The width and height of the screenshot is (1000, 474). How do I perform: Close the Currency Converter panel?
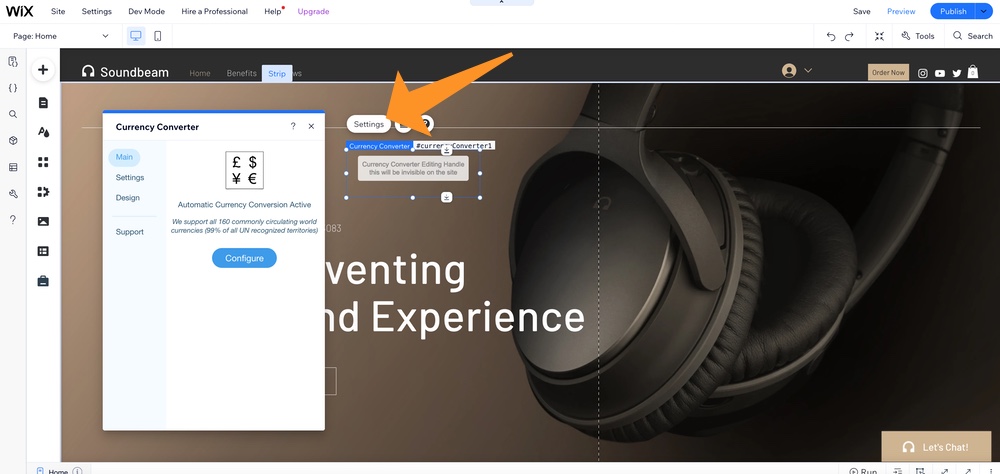click(x=311, y=126)
